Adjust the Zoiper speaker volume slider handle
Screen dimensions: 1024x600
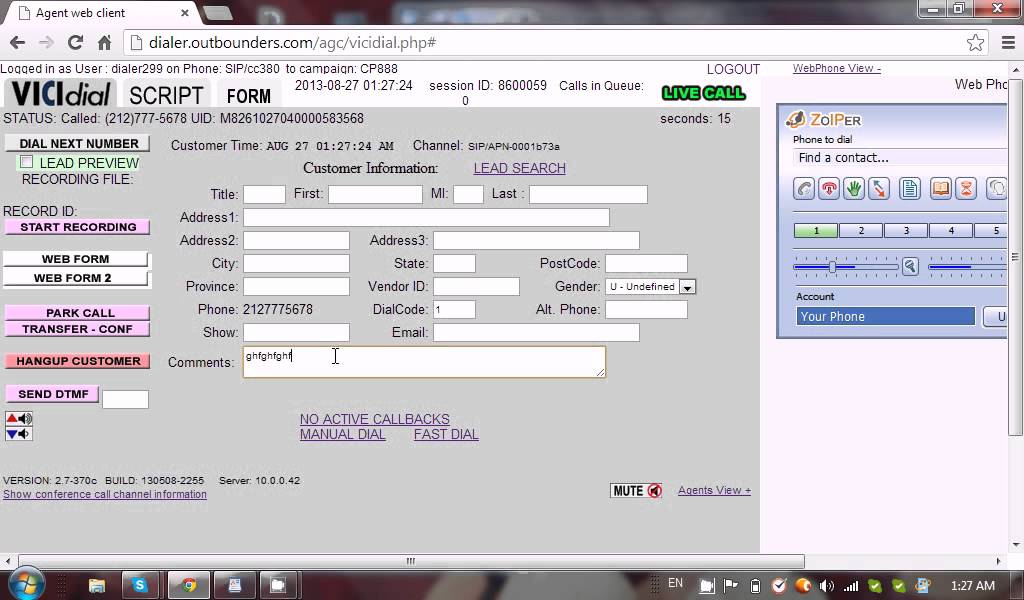tap(832, 266)
